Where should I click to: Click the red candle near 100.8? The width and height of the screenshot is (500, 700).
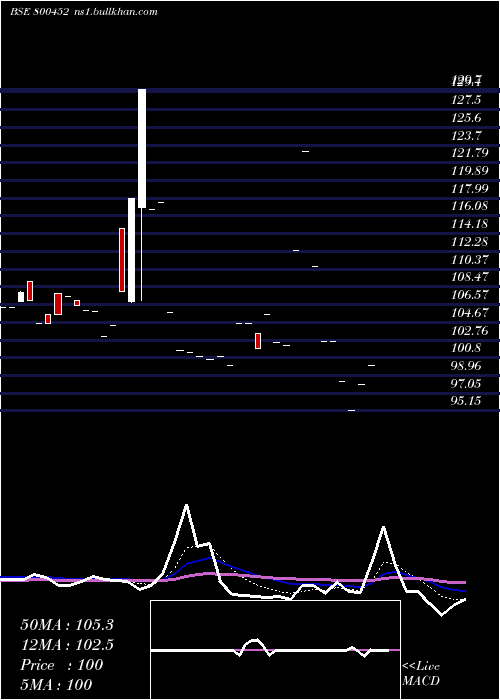click(258, 341)
